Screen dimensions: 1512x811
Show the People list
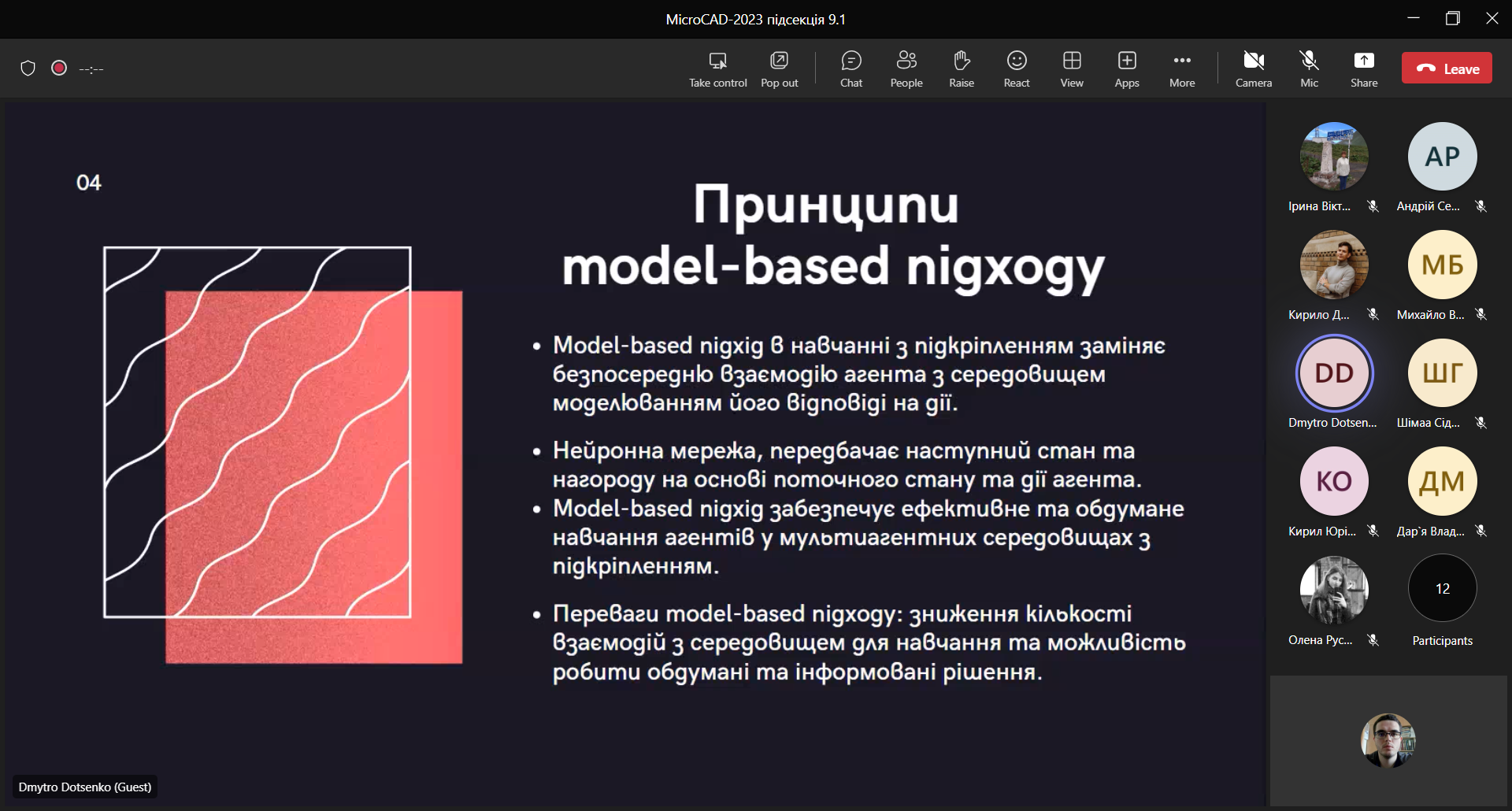[906, 61]
